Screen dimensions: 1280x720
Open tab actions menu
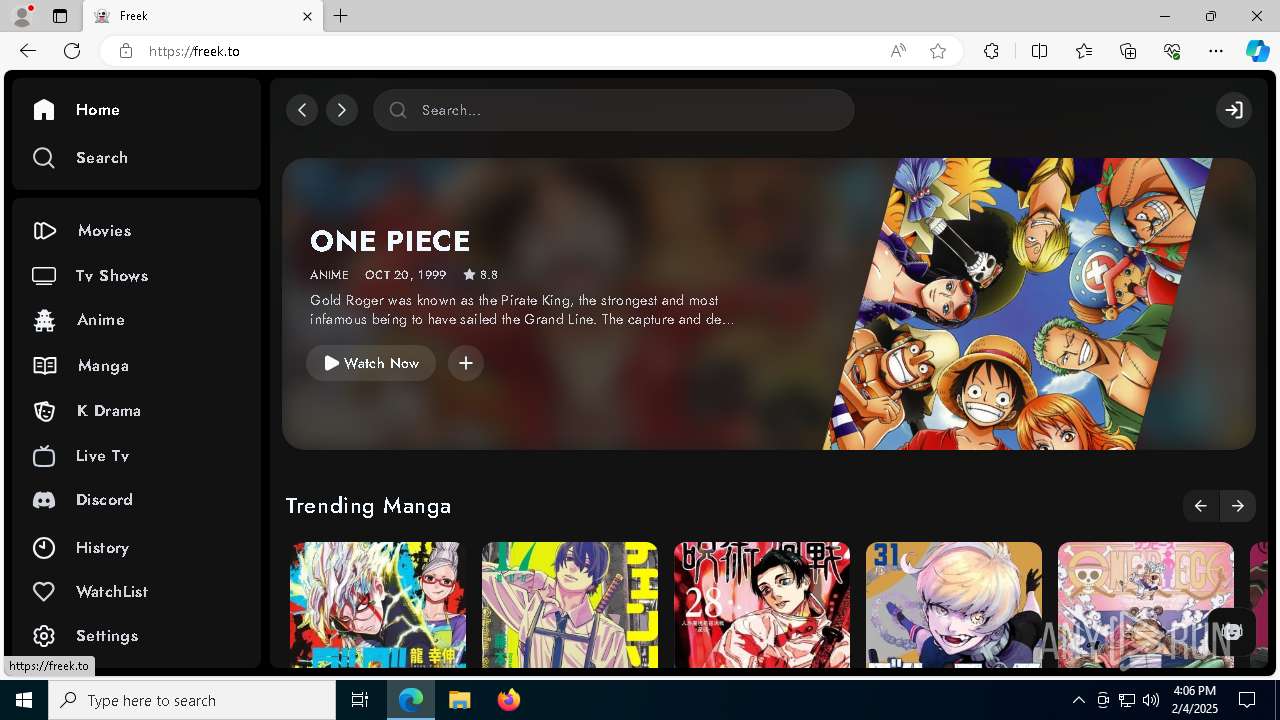click(60, 16)
